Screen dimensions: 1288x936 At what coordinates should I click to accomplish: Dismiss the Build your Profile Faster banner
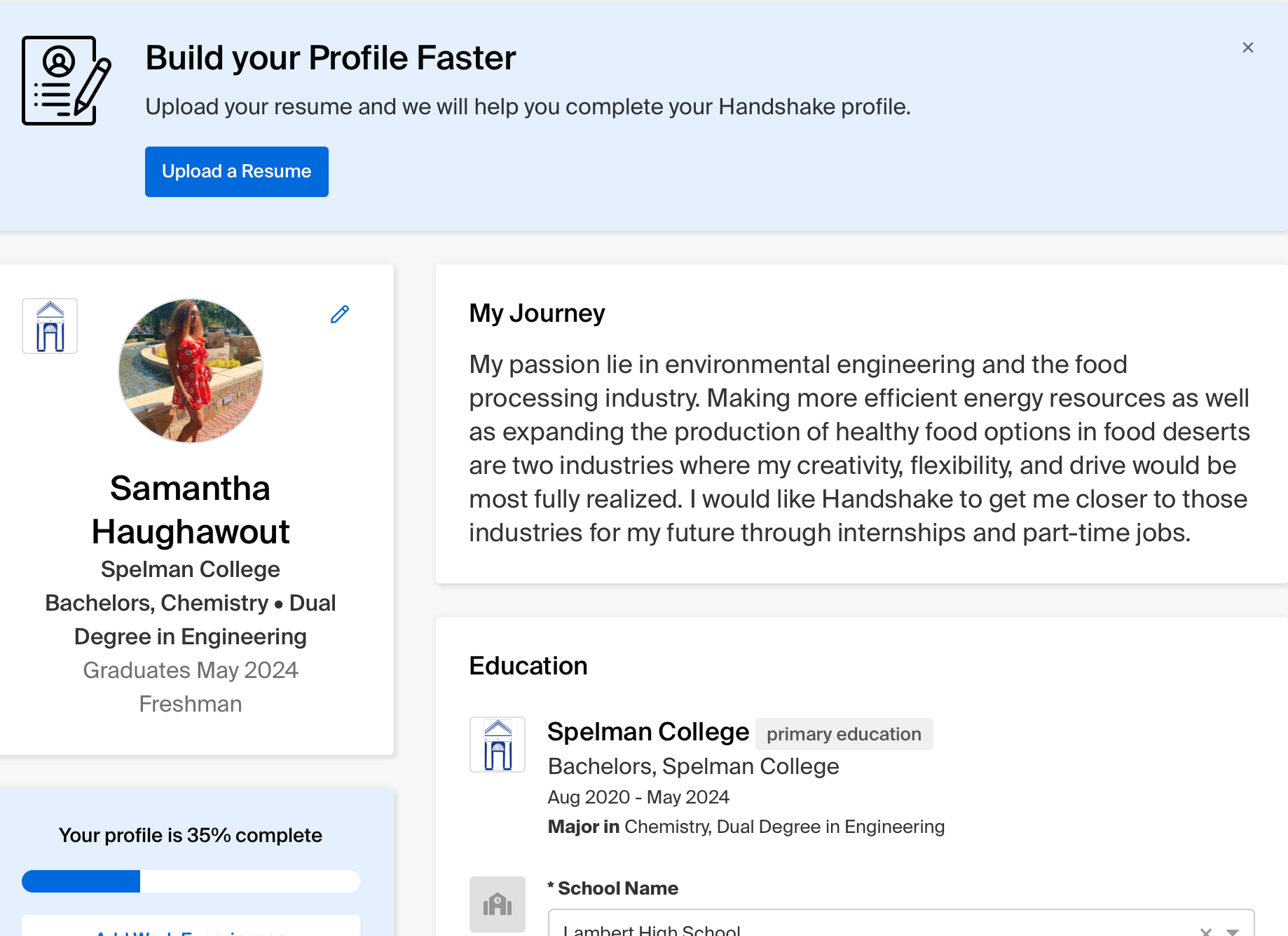pyautogui.click(x=1247, y=48)
